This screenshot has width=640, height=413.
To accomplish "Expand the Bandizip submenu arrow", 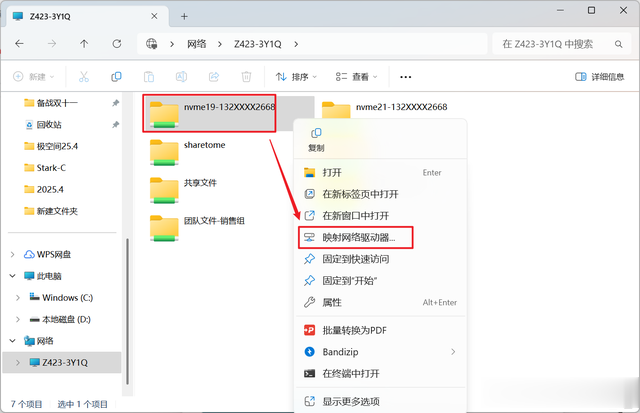I will coord(453,352).
